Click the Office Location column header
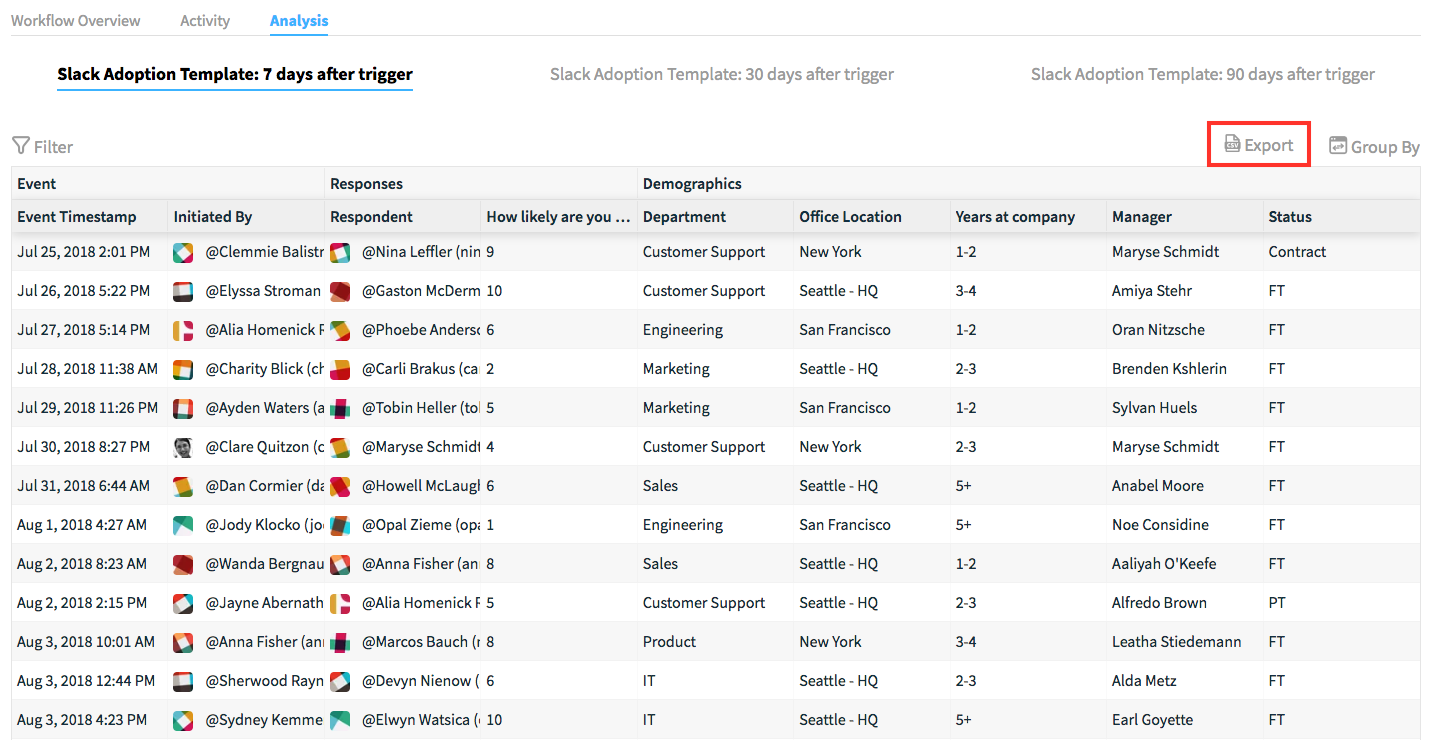1432x740 pixels. (x=850, y=216)
